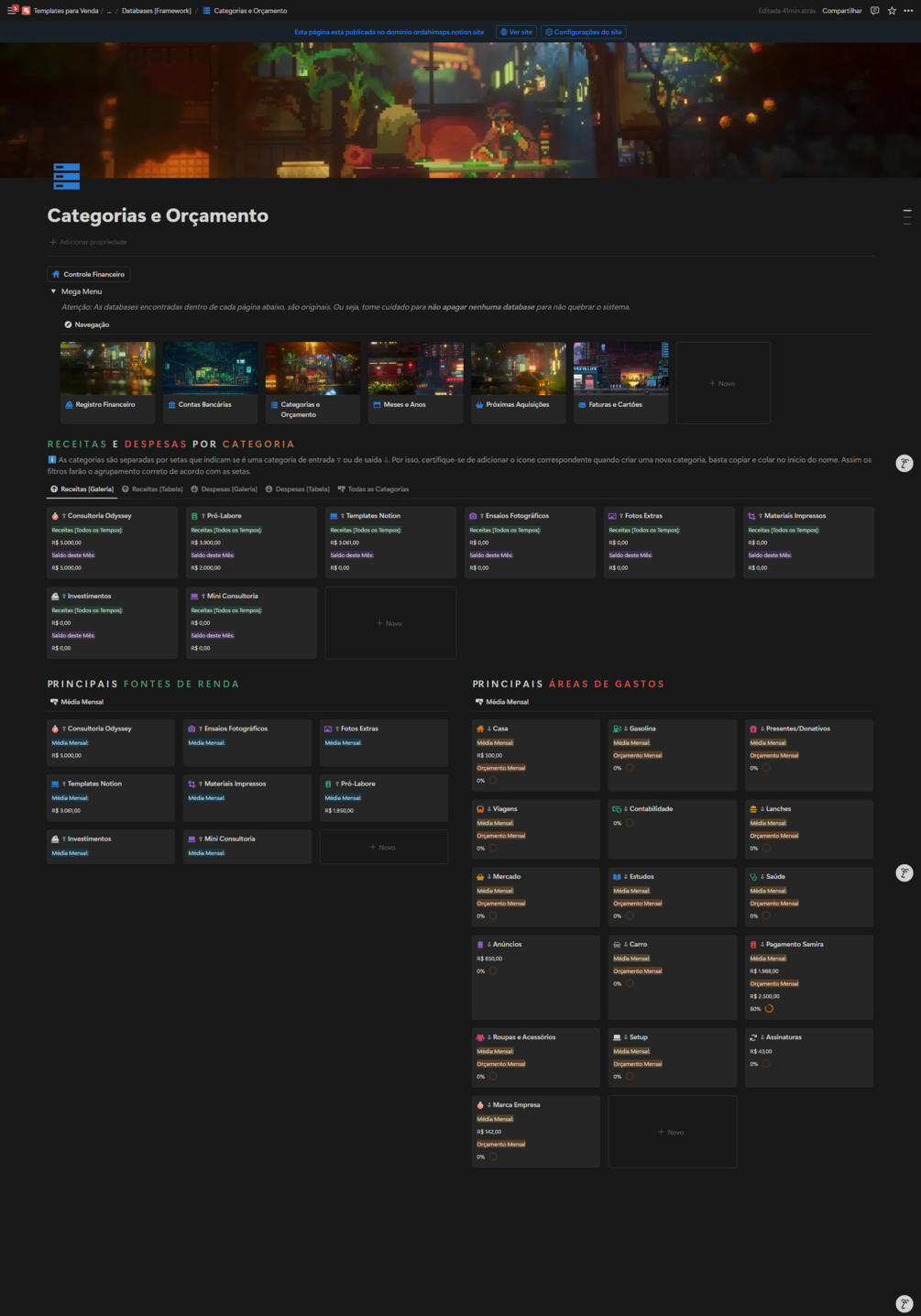The image size is (921, 1316).
Task: Click R$ 1.950,00 under Pró-Labore in Fontes de Renda
Action: [339, 811]
